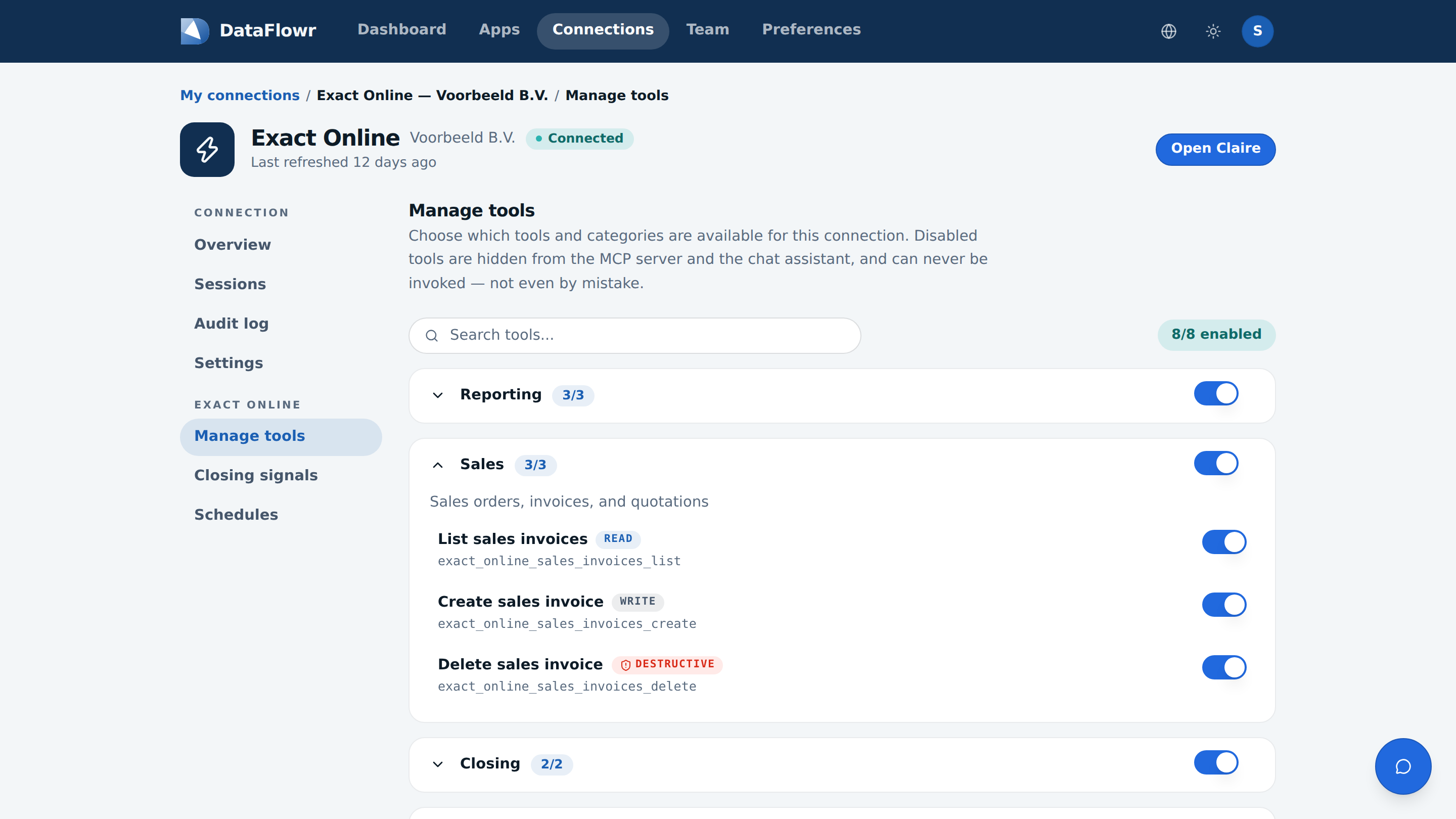Open the Audit log sidebar item

(281, 324)
